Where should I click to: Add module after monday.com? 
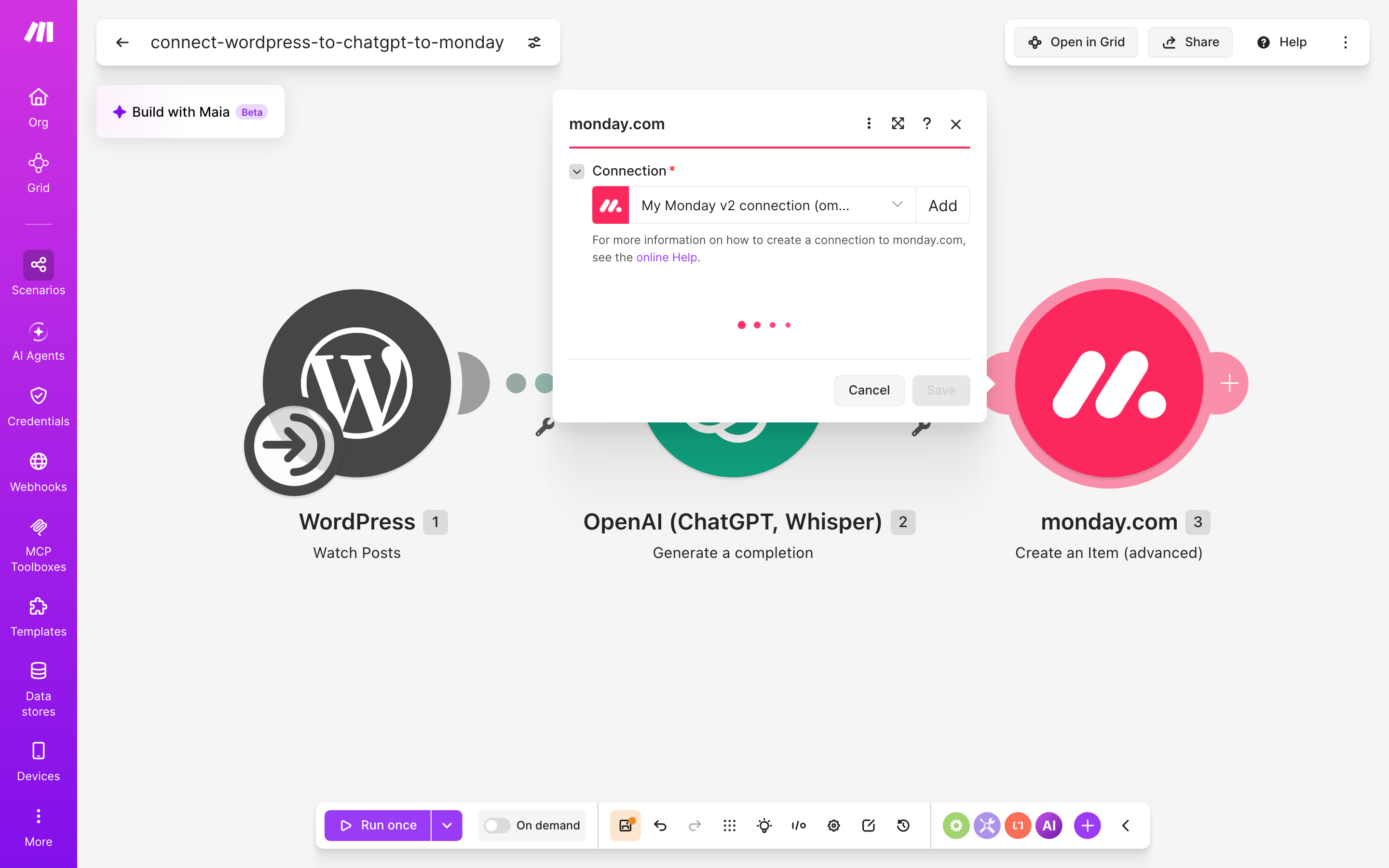[1229, 383]
